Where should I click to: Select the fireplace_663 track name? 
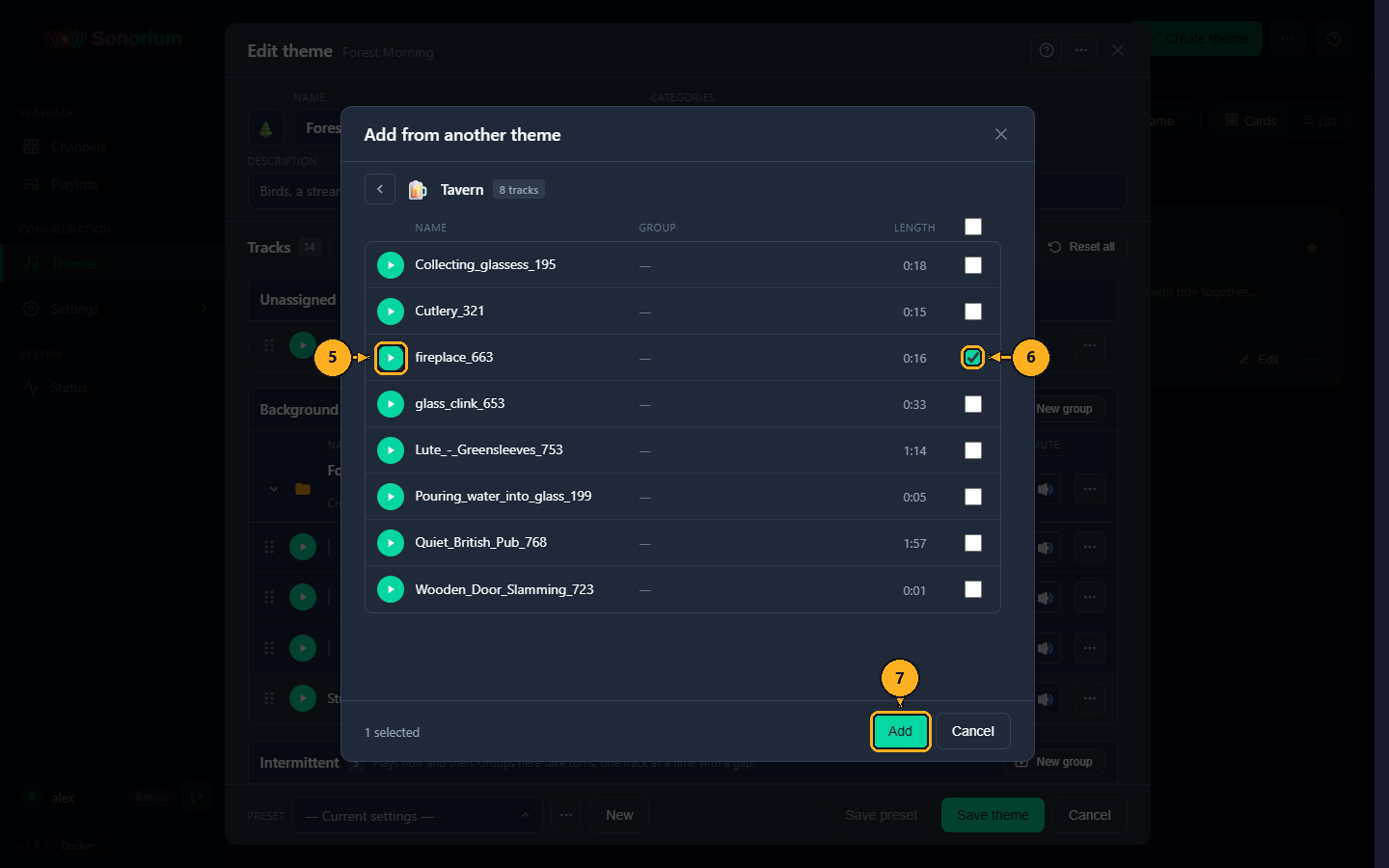(454, 357)
